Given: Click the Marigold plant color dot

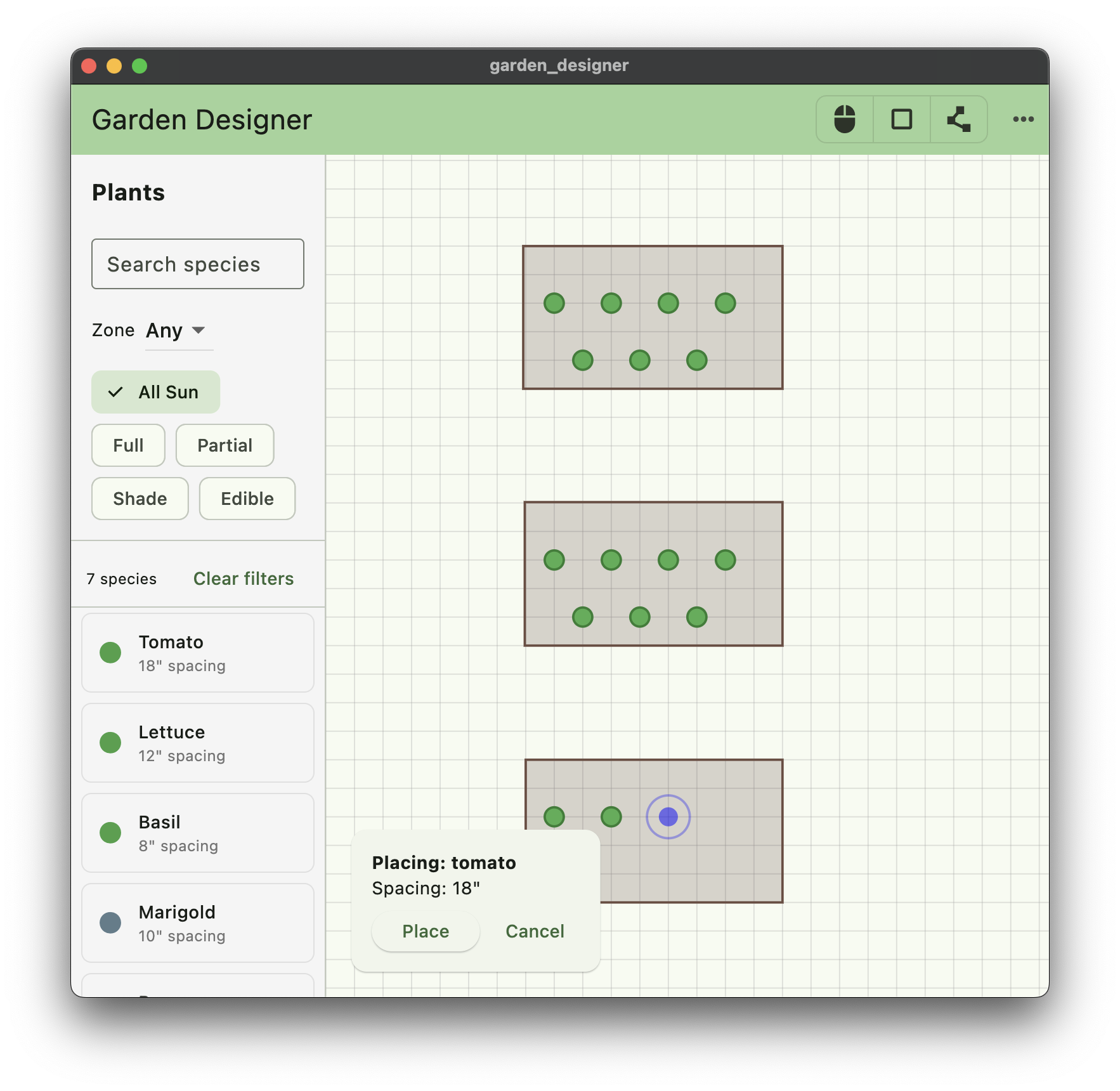Looking at the screenshot, I should click(110, 922).
